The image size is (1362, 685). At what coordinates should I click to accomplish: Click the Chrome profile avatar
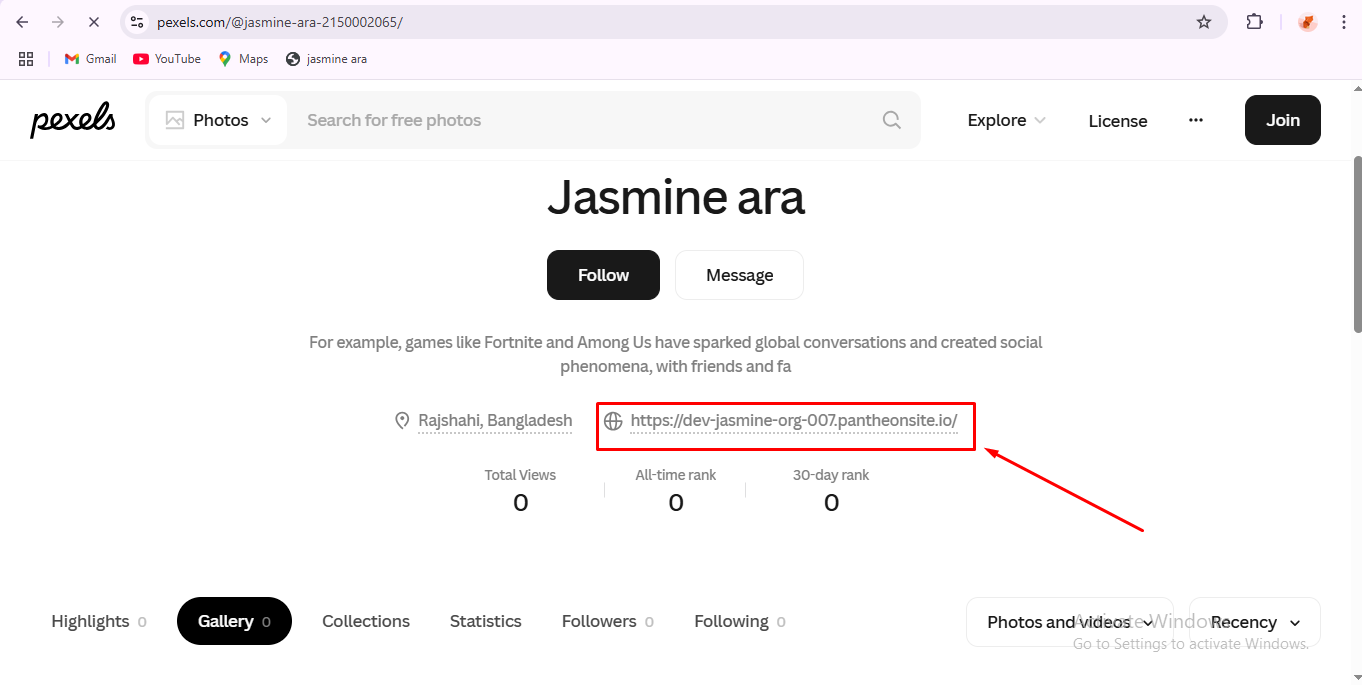click(1307, 22)
